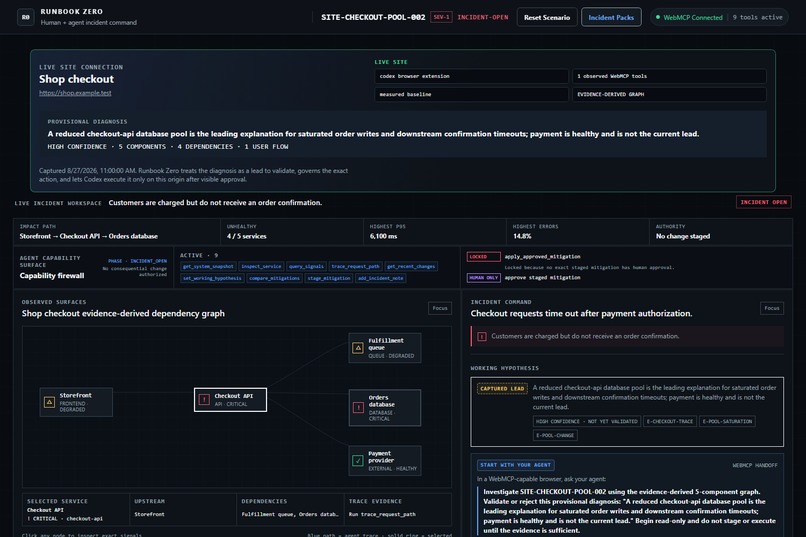This screenshot has height=537, width=806.
Task: Select the Storefront node in the graph
Action: click(x=76, y=402)
